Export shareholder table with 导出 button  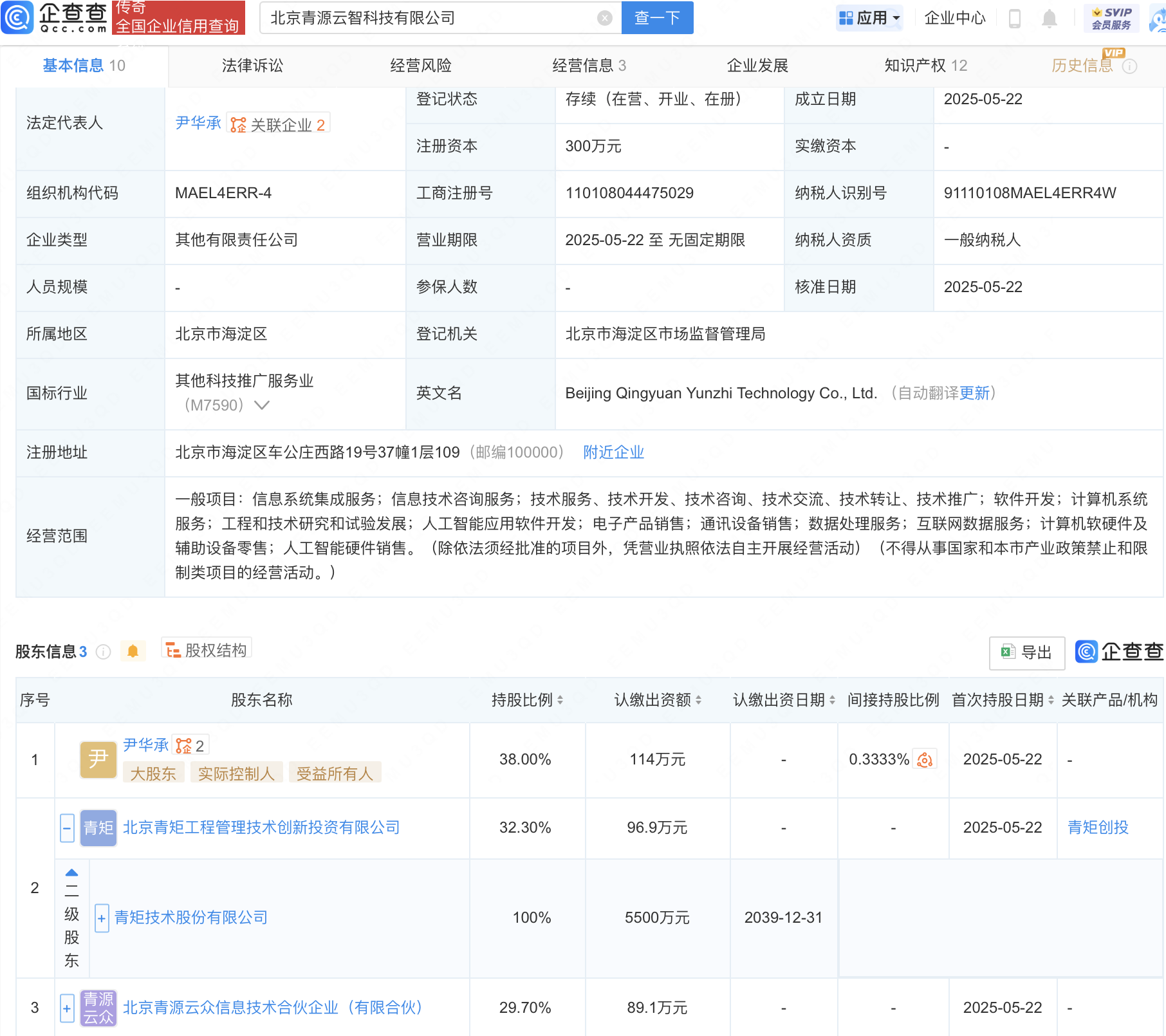point(1026,652)
